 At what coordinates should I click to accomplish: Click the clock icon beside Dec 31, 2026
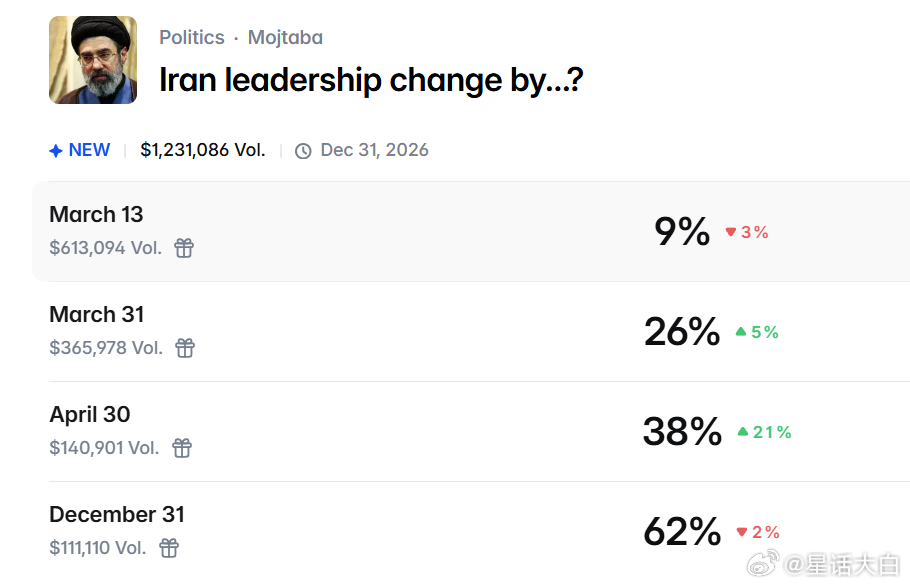[303, 151]
